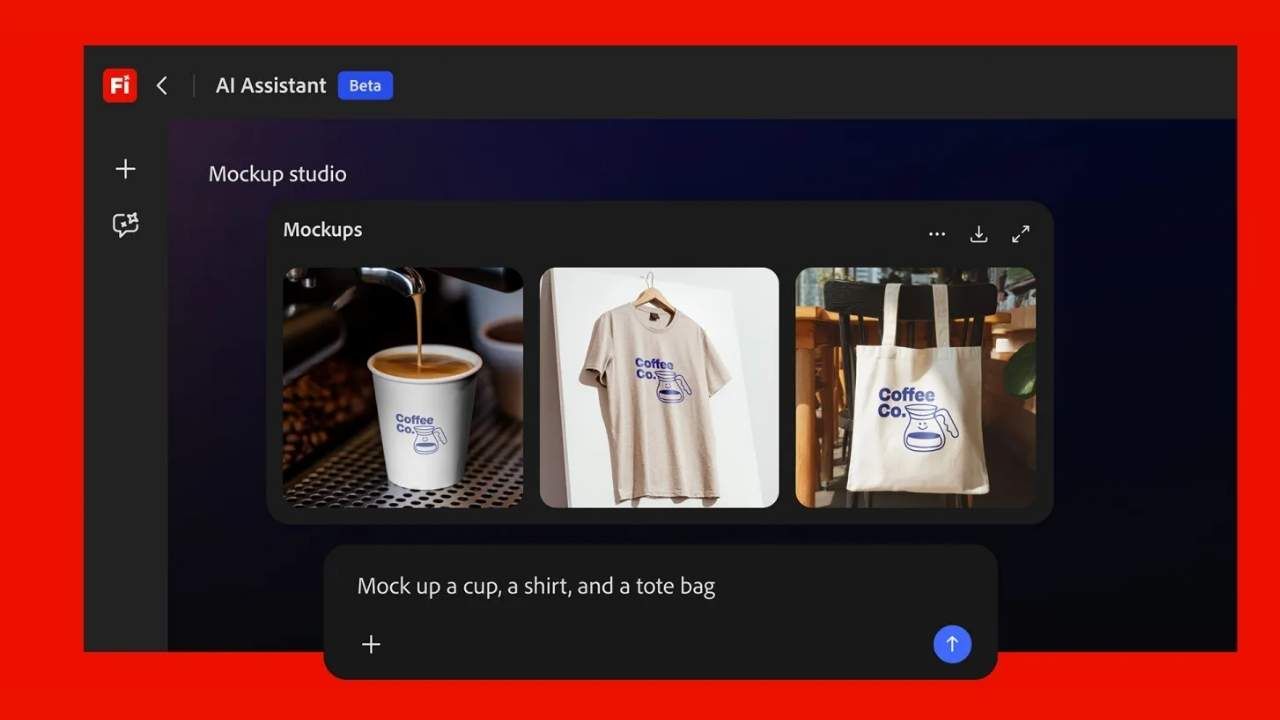This screenshot has width=1280, height=720.
Task: Click the Mockups panel header
Action: point(322,230)
